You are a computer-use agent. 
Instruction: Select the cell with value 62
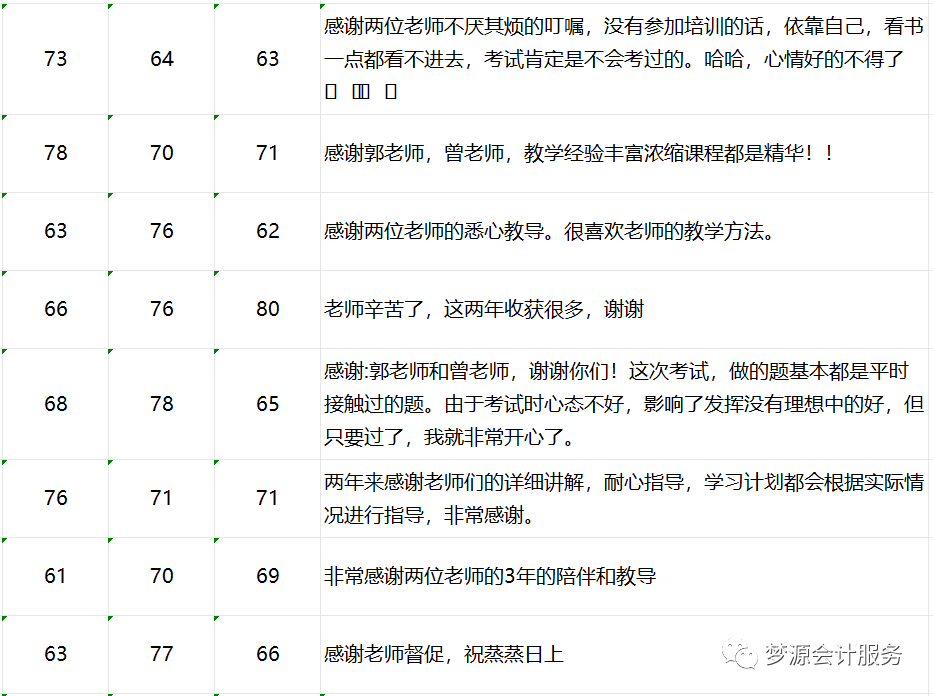(267, 231)
